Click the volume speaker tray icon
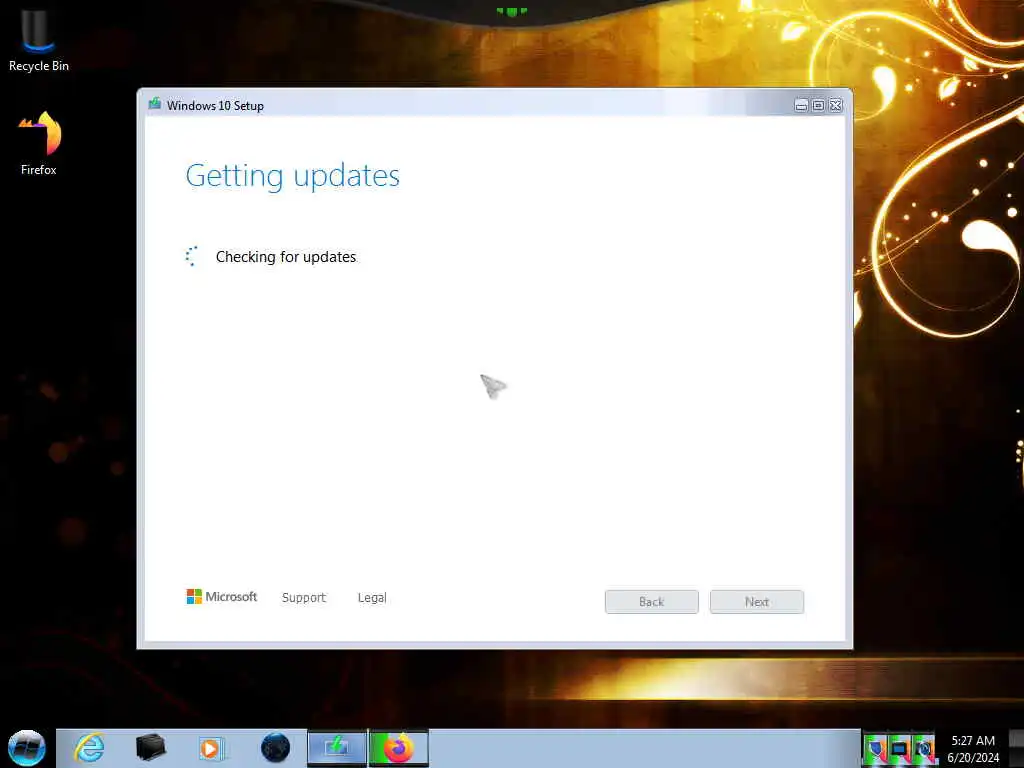This screenshot has height=768, width=1024. pyautogui.click(x=923, y=749)
